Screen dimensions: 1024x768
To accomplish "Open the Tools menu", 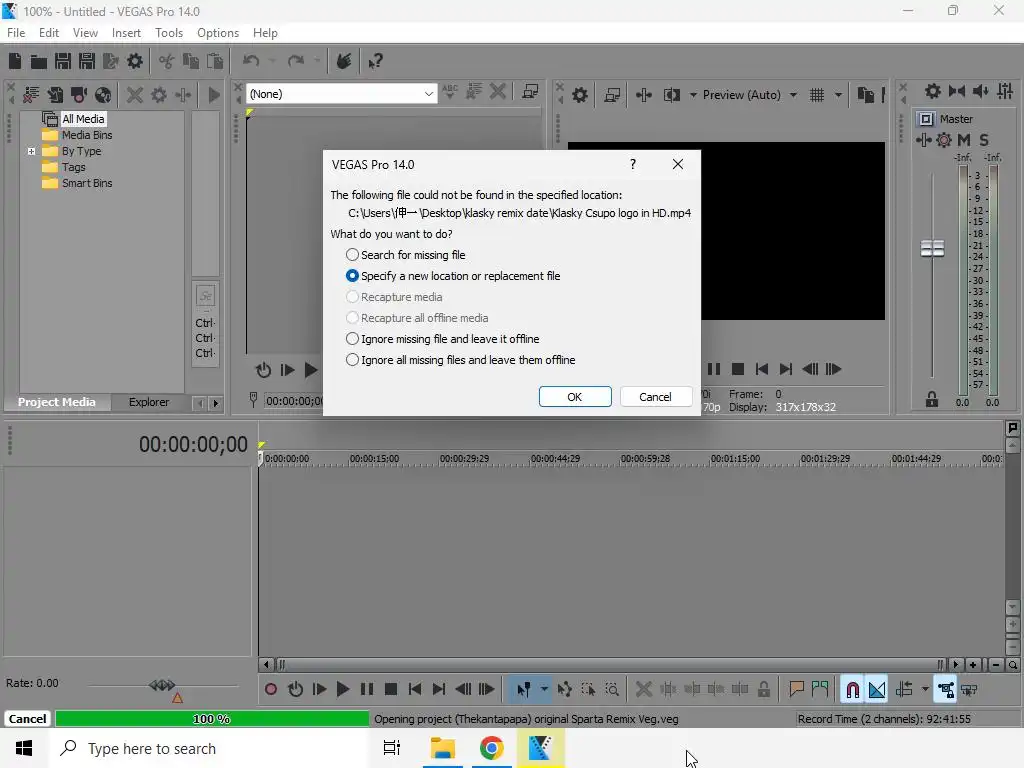I will [169, 33].
